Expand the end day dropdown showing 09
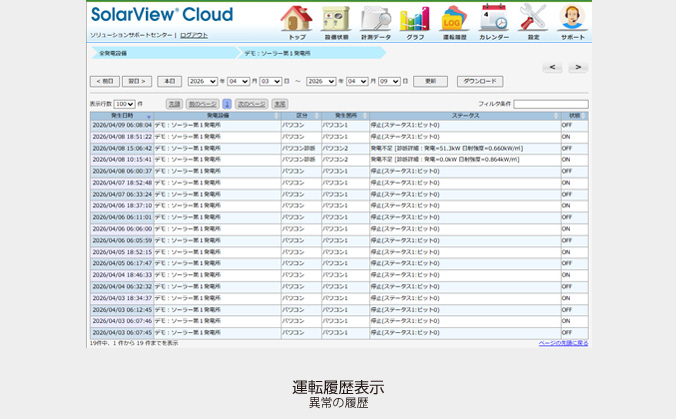The image size is (676, 420). [389, 81]
